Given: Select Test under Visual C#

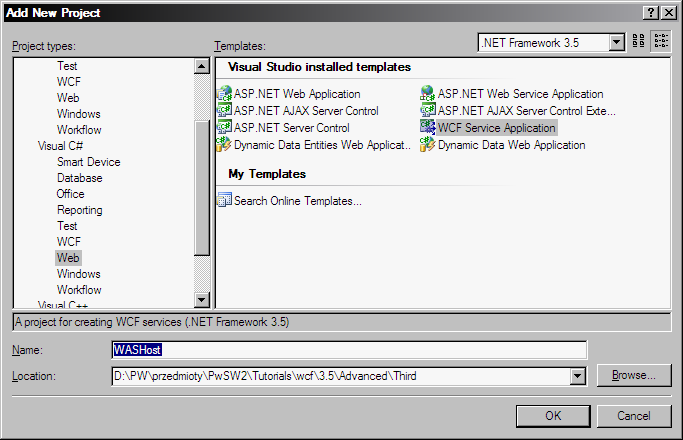Looking at the screenshot, I should pos(67,226).
